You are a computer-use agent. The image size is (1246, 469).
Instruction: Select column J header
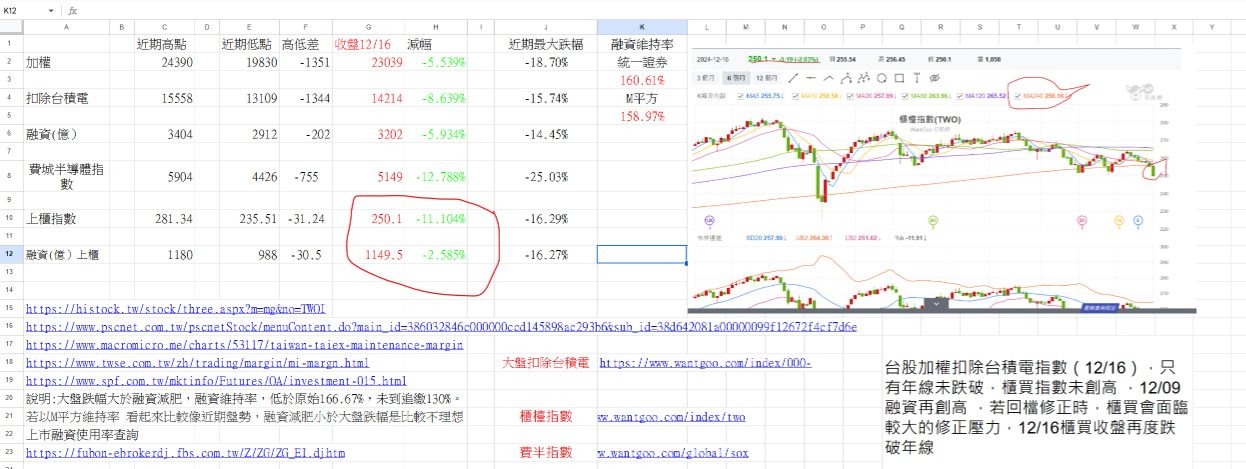coord(546,28)
